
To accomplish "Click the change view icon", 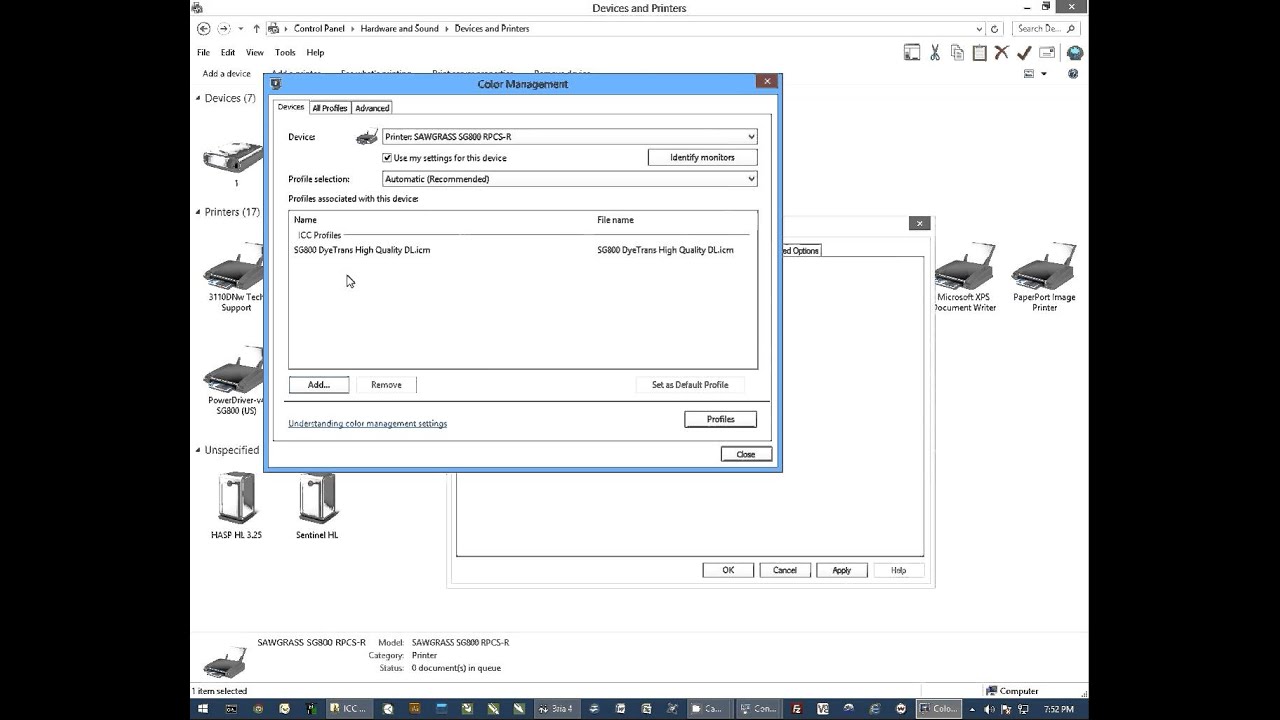I will tap(1029, 74).
